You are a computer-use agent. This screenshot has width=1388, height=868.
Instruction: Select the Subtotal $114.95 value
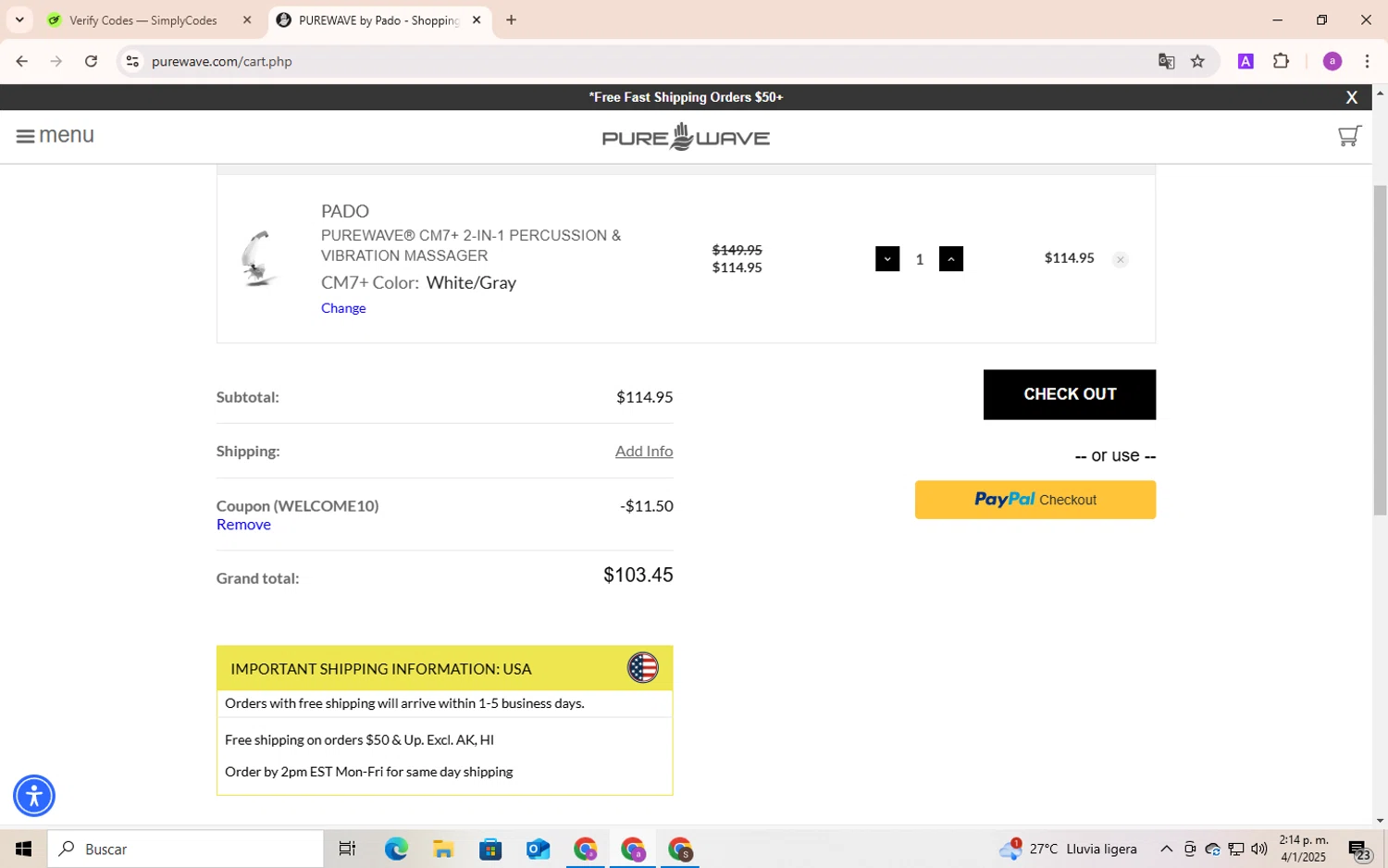644,397
